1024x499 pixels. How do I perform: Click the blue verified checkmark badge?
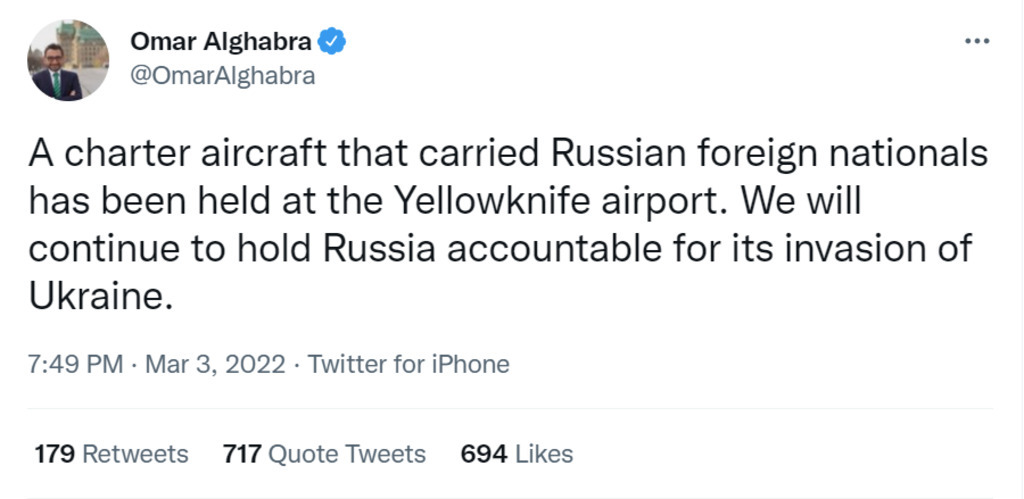coord(333,42)
